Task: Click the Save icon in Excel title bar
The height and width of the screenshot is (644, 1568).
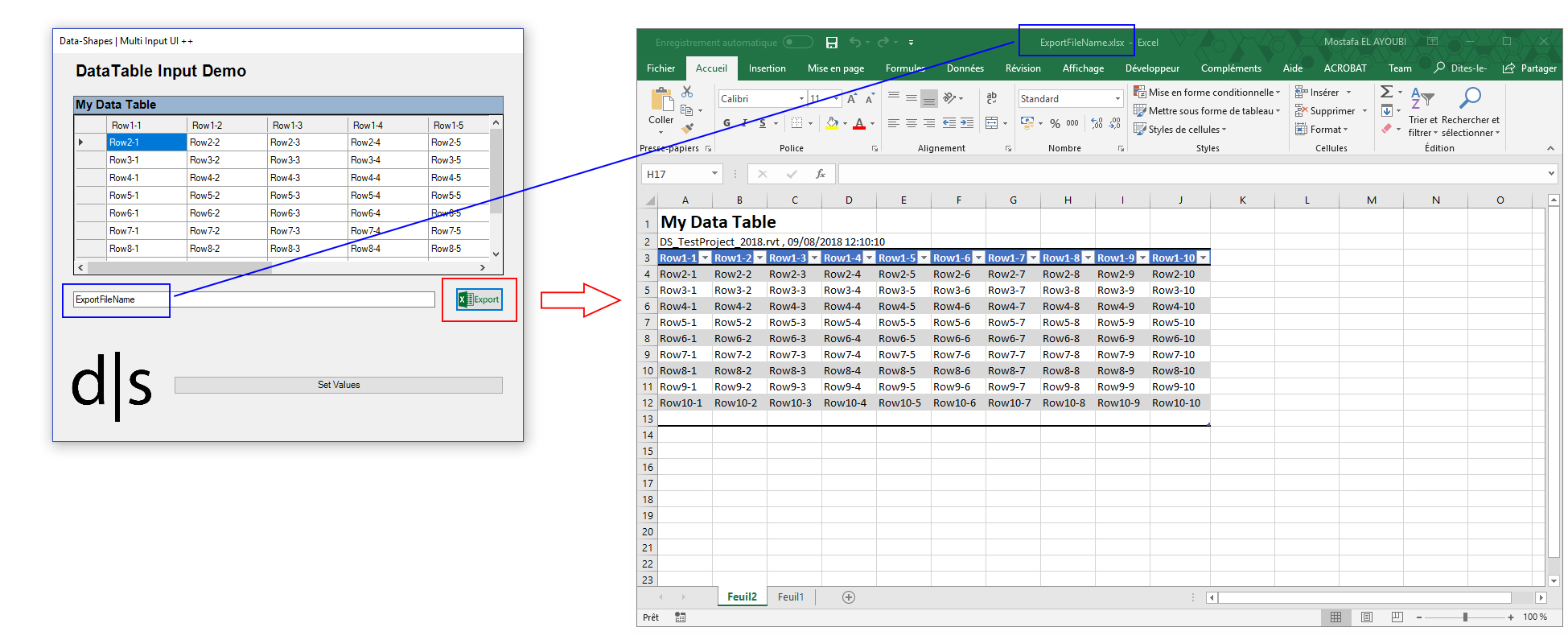Action: click(x=832, y=43)
